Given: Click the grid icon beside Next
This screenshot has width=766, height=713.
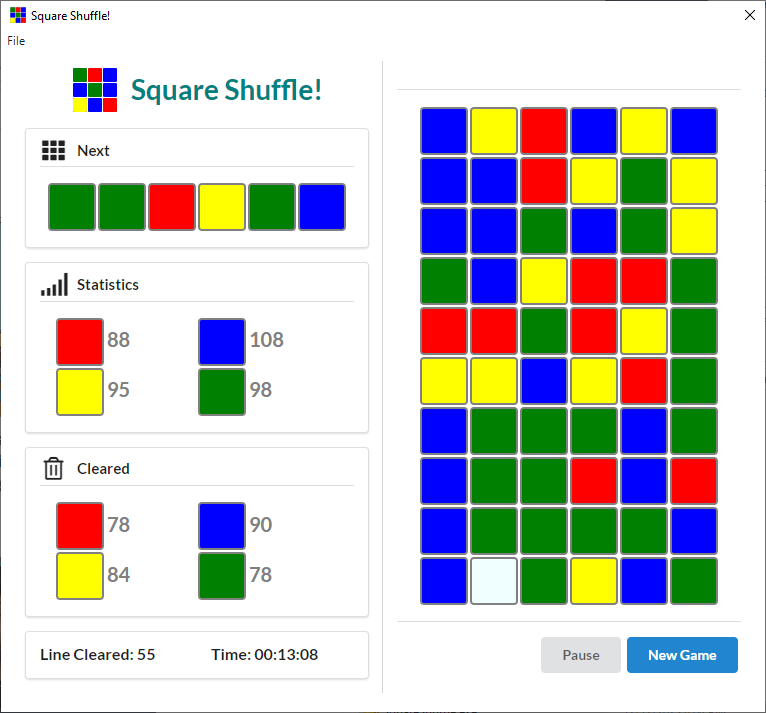Looking at the screenshot, I should 53,151.
